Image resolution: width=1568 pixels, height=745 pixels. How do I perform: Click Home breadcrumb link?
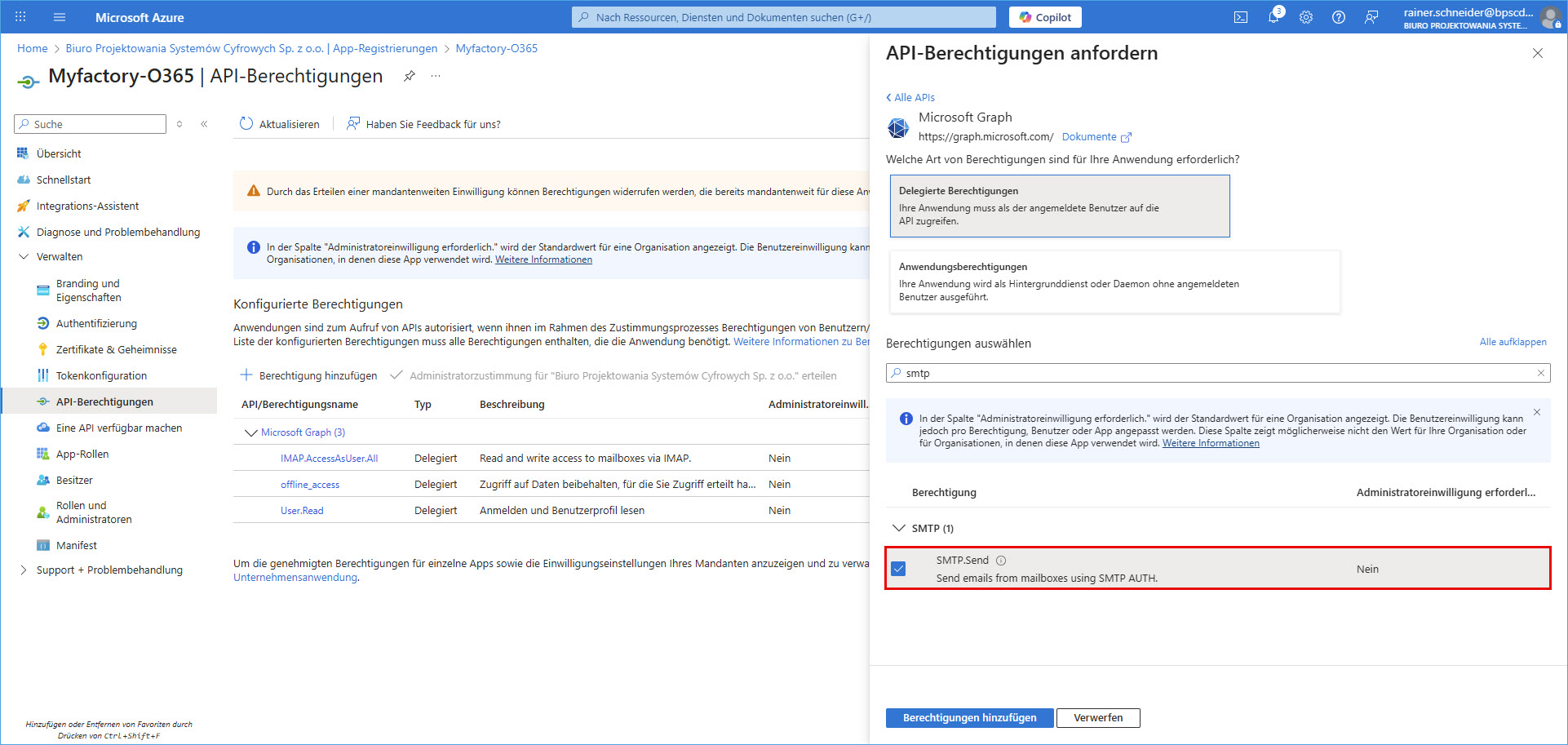click(x=33, y=48)
